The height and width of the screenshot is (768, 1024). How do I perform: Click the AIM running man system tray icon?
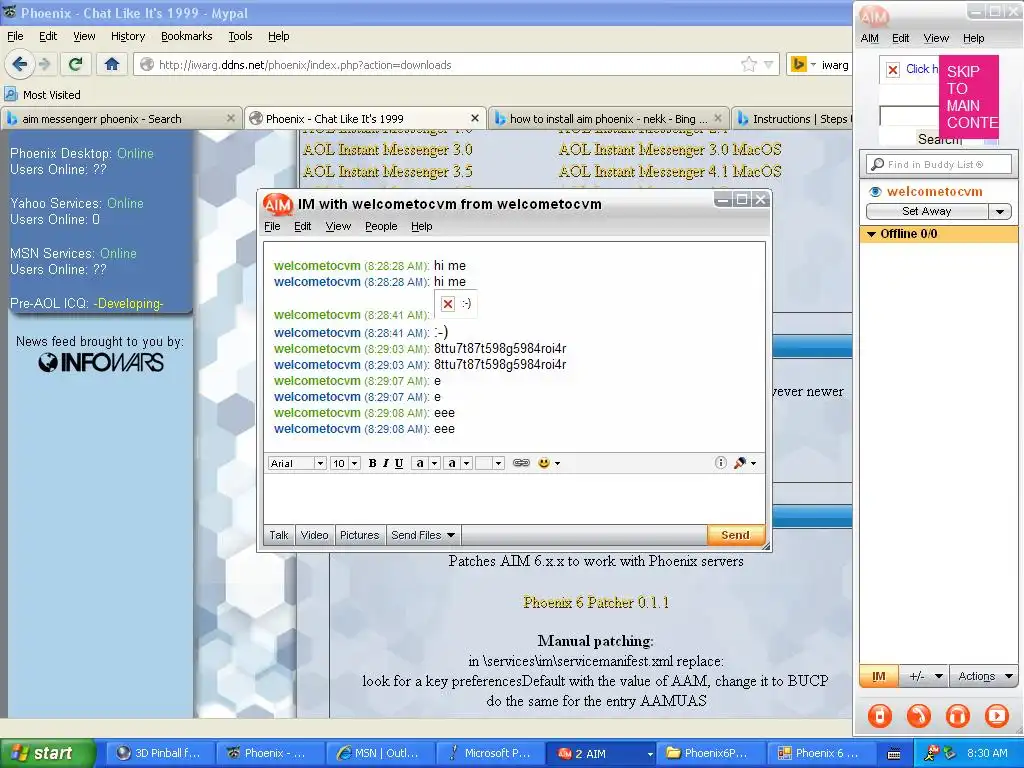tap(931, 754)
